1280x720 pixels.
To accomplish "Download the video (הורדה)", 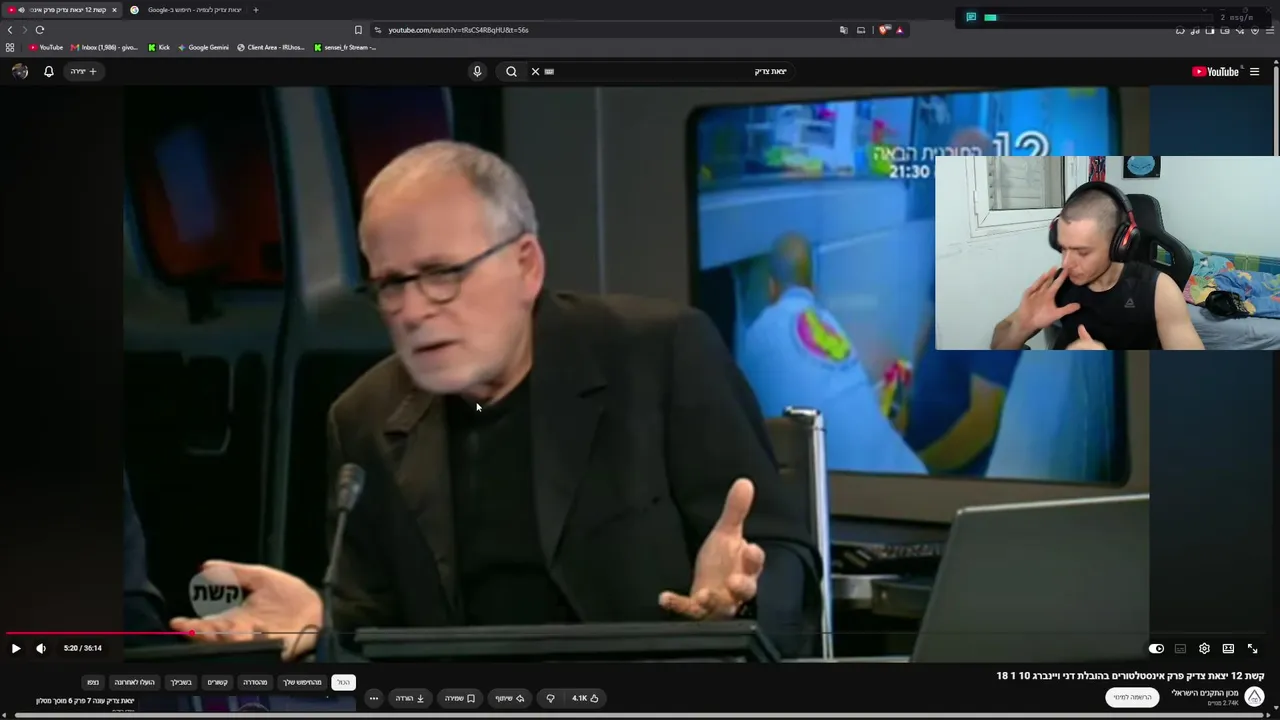I will click(410, 698).
